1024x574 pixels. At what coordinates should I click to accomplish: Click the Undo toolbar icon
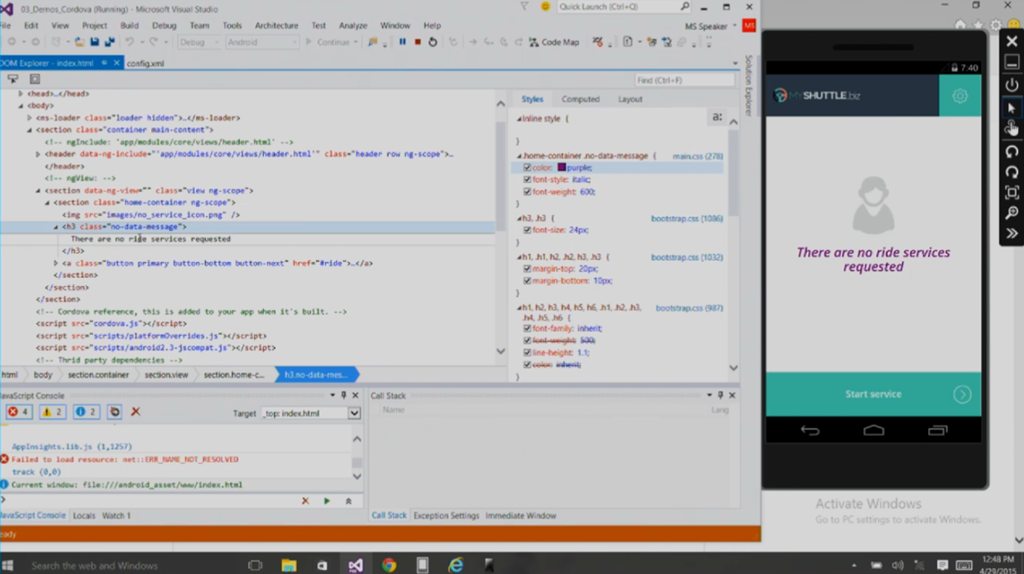point(129,42)
